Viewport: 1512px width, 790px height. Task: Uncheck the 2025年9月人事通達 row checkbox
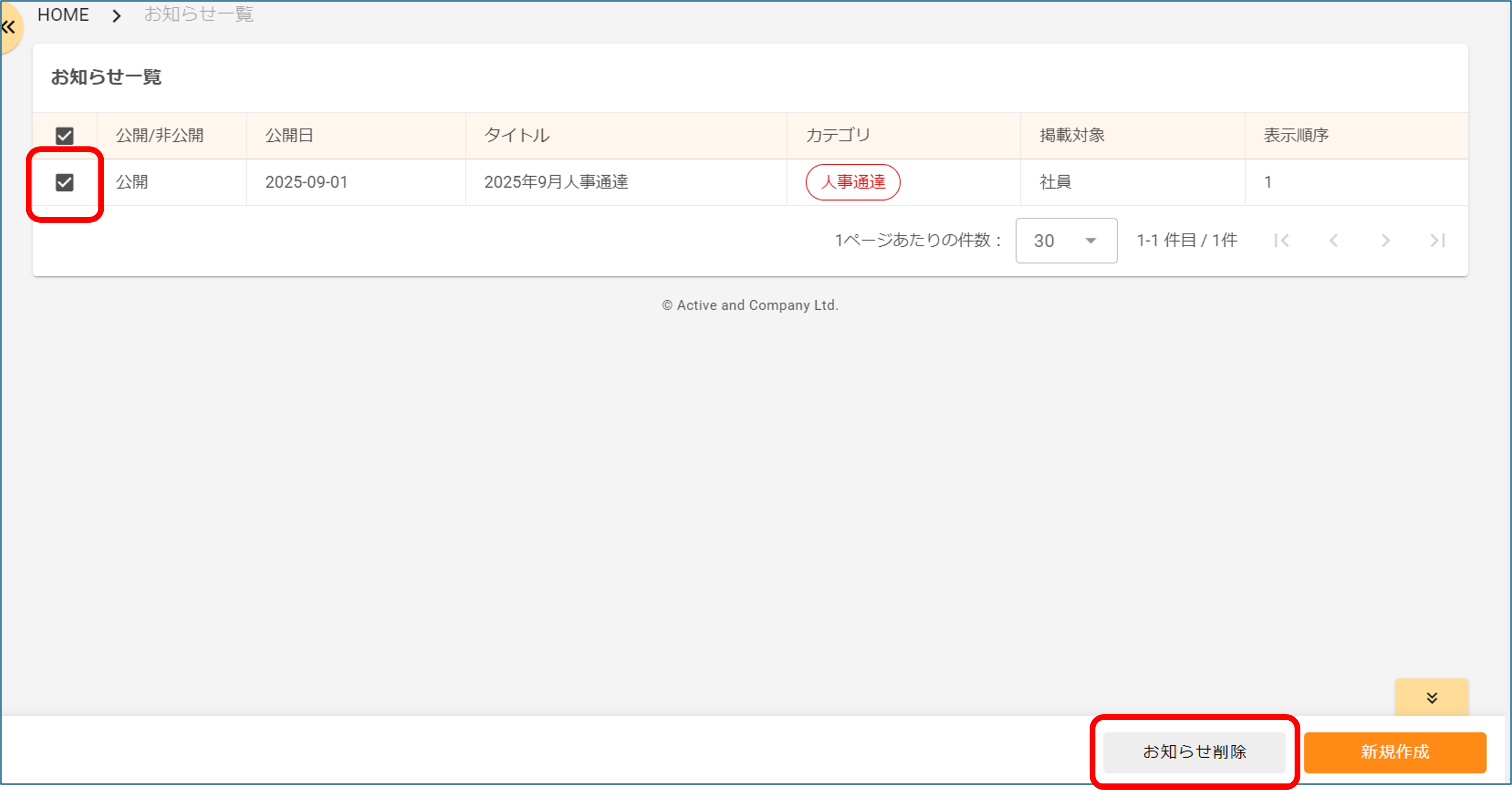coord(65,182)
